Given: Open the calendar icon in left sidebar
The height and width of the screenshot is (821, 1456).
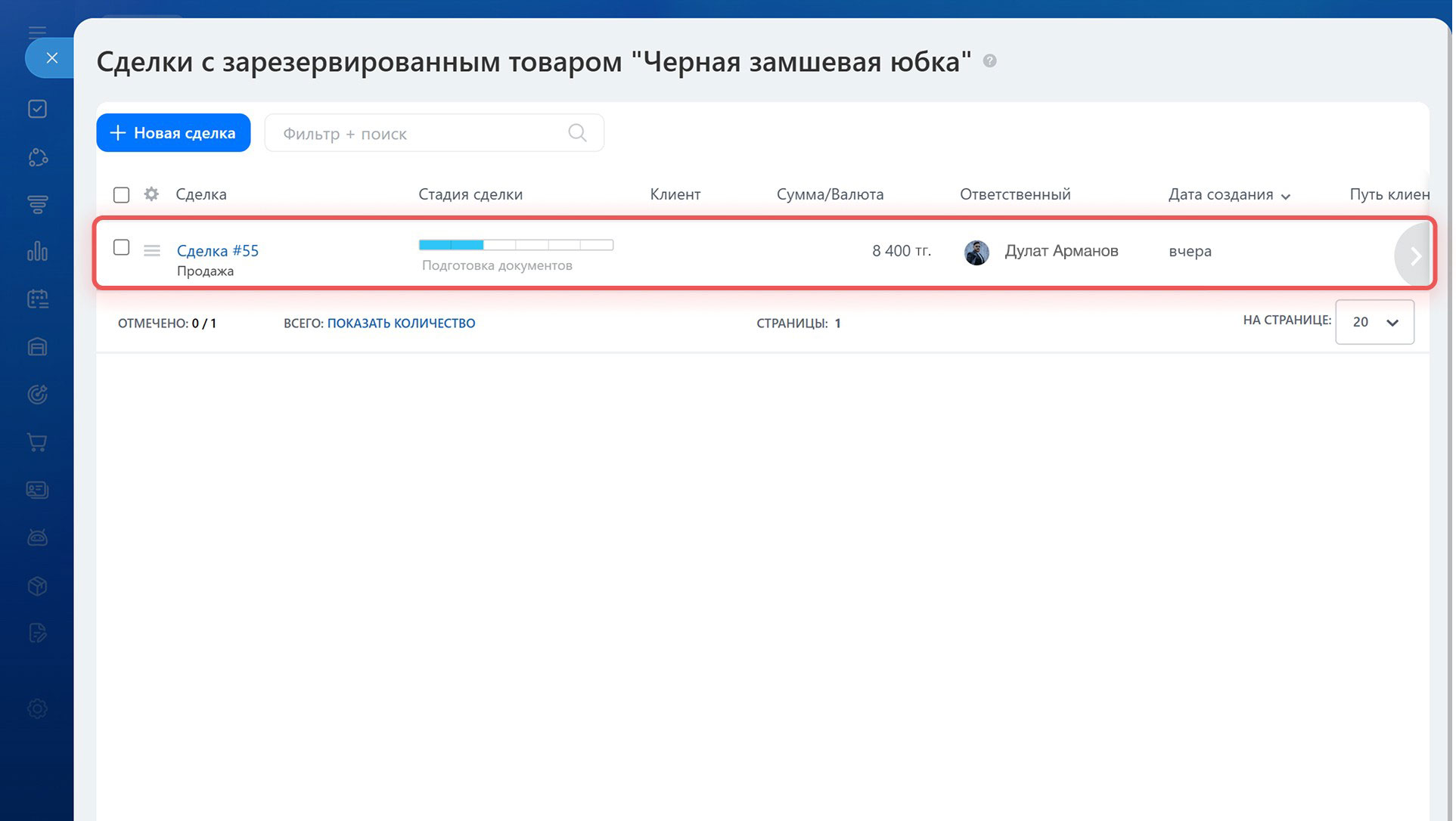Looking at the screenshot, I should (37, 299).
